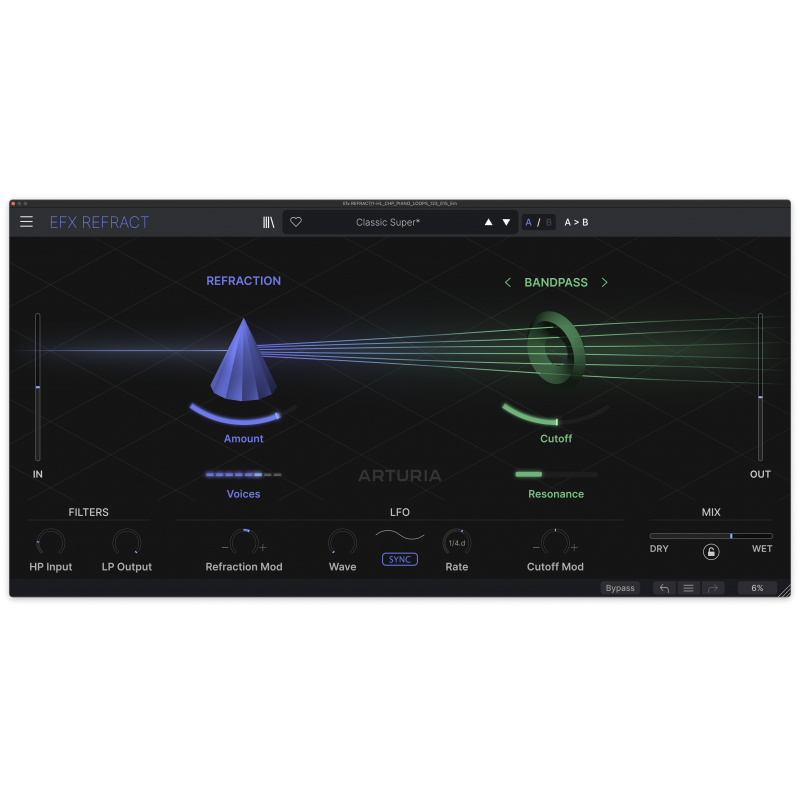
Task: Click the IN level slider
Action: pos(38,387)
